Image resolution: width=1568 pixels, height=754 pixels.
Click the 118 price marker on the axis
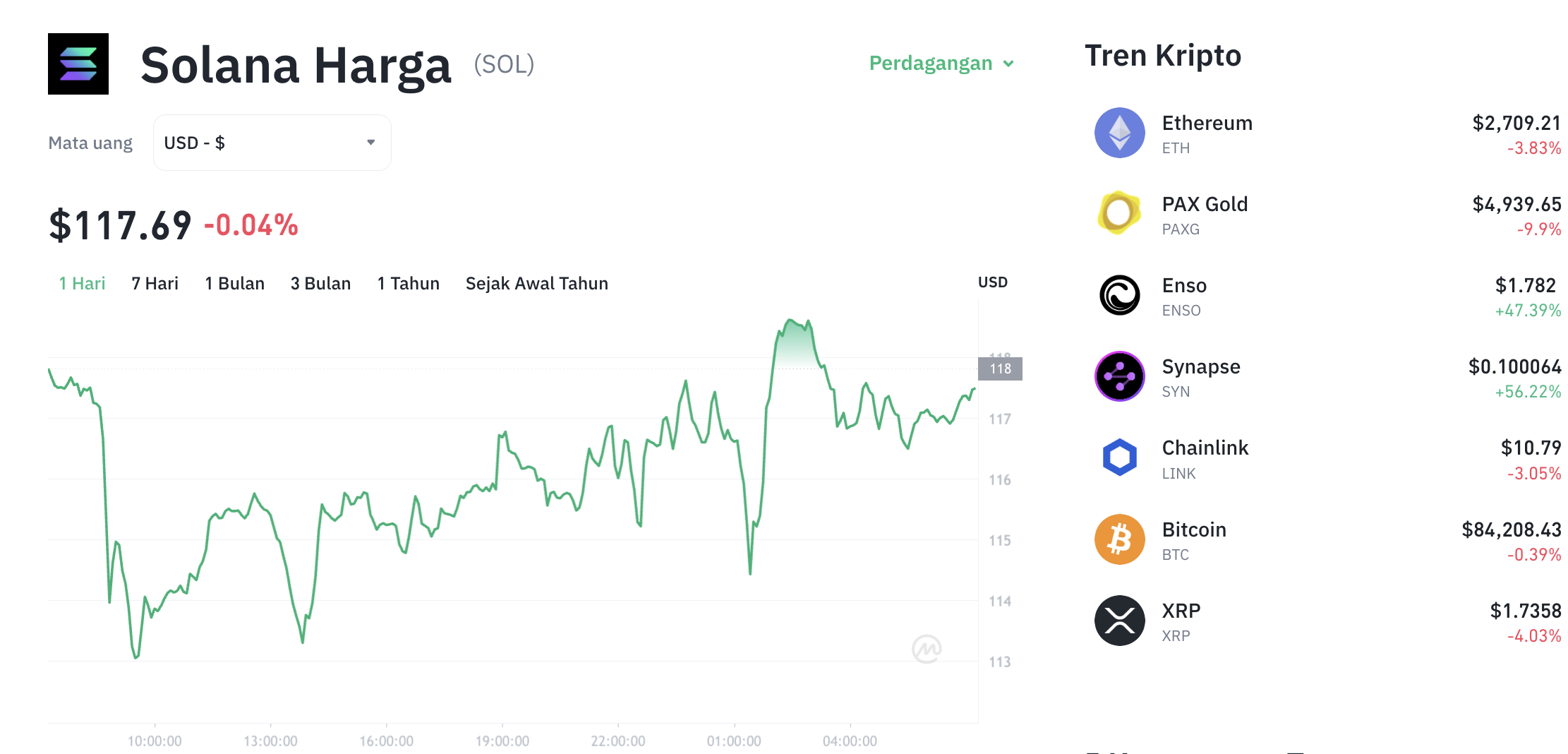[1000, 368]
